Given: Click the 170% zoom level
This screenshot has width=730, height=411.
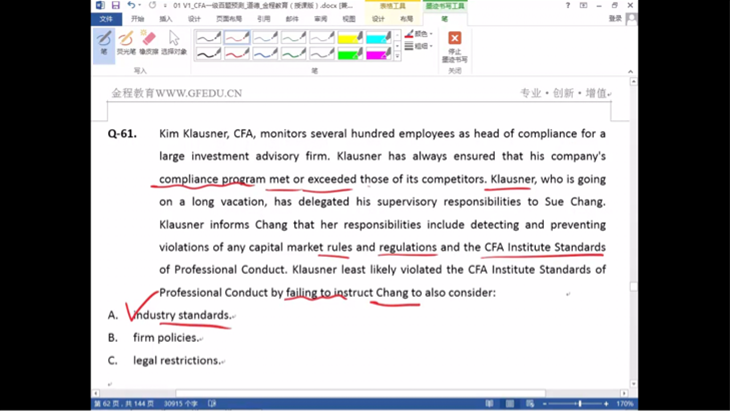Looking at the screenshot, I should tap(625, 404).
